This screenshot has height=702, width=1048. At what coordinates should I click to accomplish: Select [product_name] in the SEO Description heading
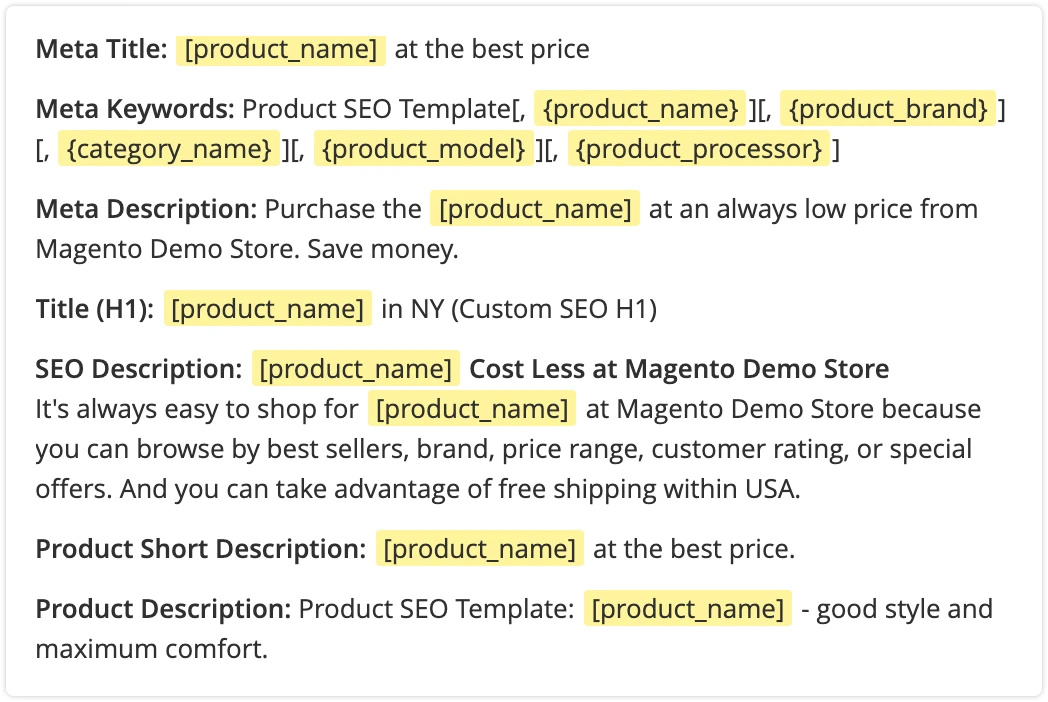tap(356, 369)
